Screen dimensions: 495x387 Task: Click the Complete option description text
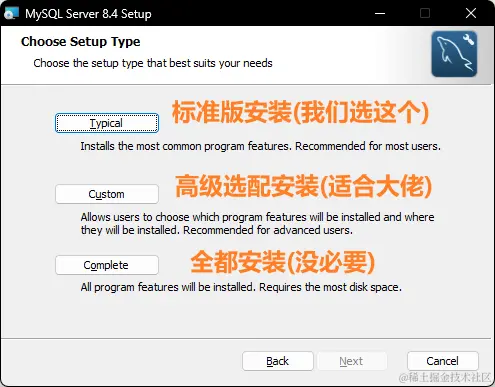(x=241, y=287)
